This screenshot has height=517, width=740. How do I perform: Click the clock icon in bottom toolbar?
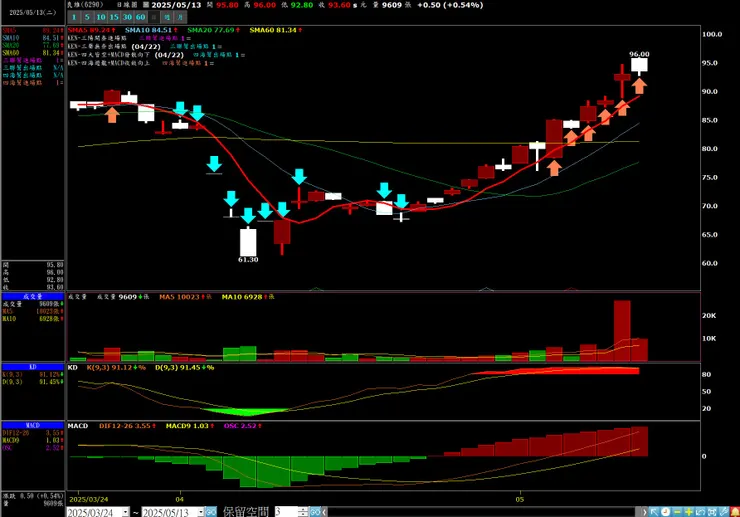pos(665,512)
